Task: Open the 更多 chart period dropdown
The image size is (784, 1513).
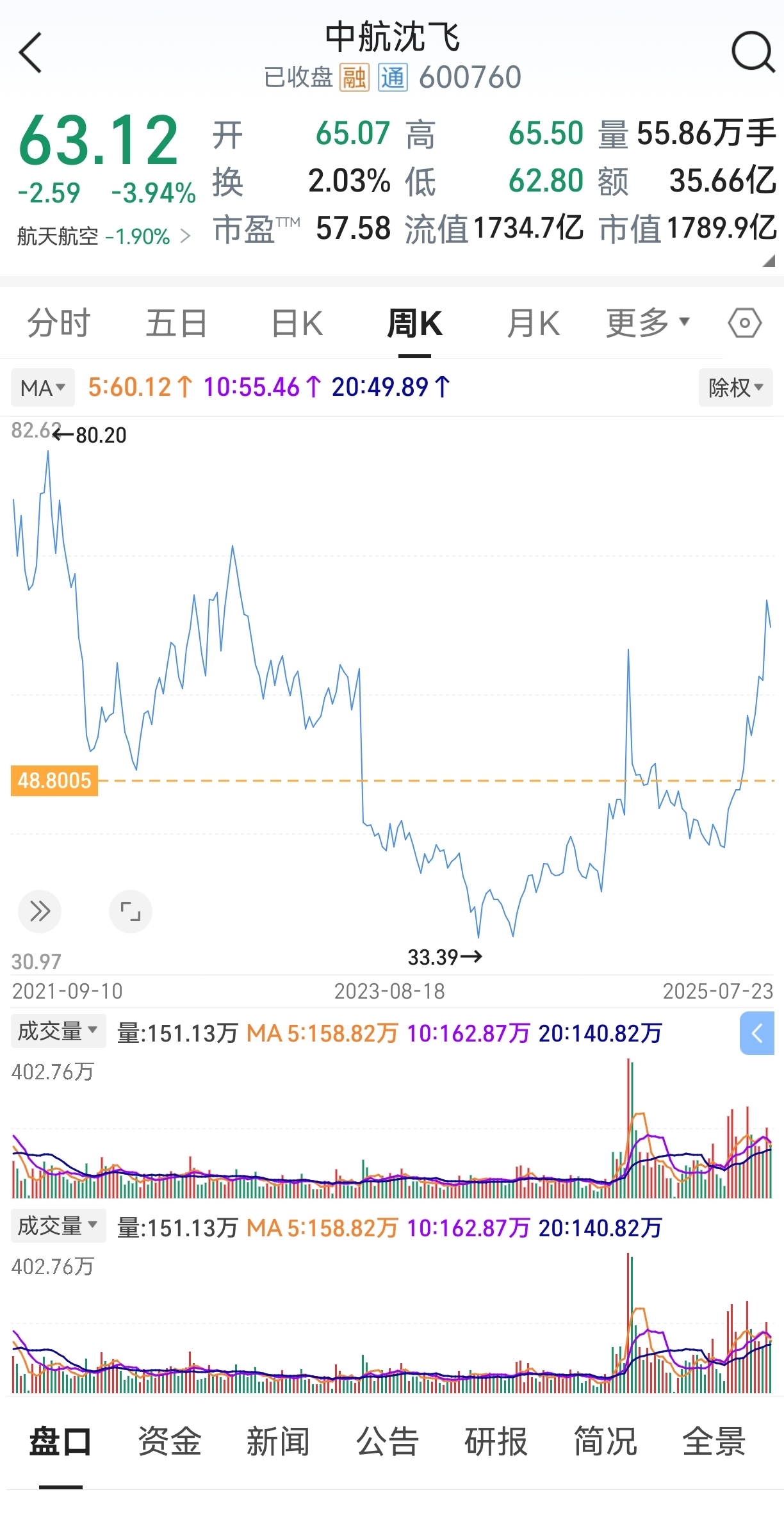Action: [x=648, y=323]
